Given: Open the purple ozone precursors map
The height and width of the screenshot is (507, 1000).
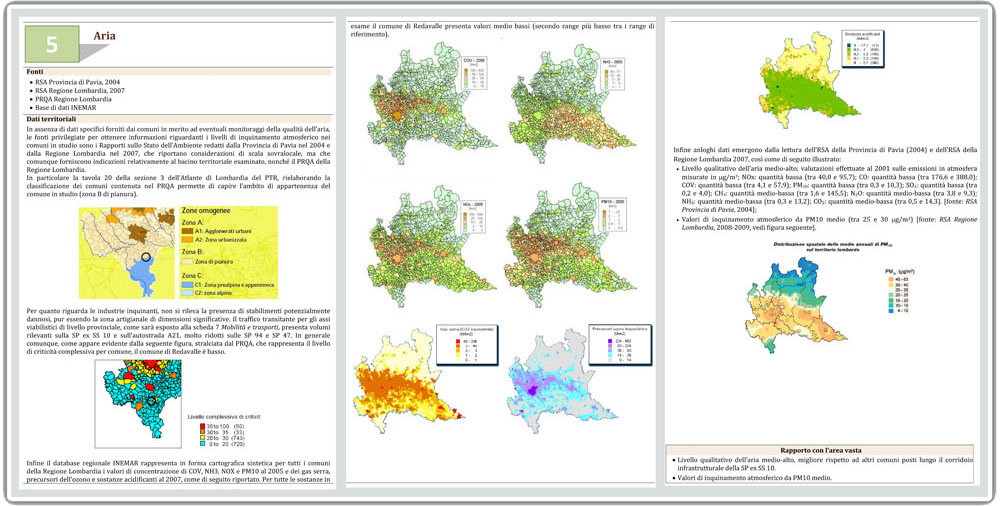Looking at the screenshot, I should point(562,381).
